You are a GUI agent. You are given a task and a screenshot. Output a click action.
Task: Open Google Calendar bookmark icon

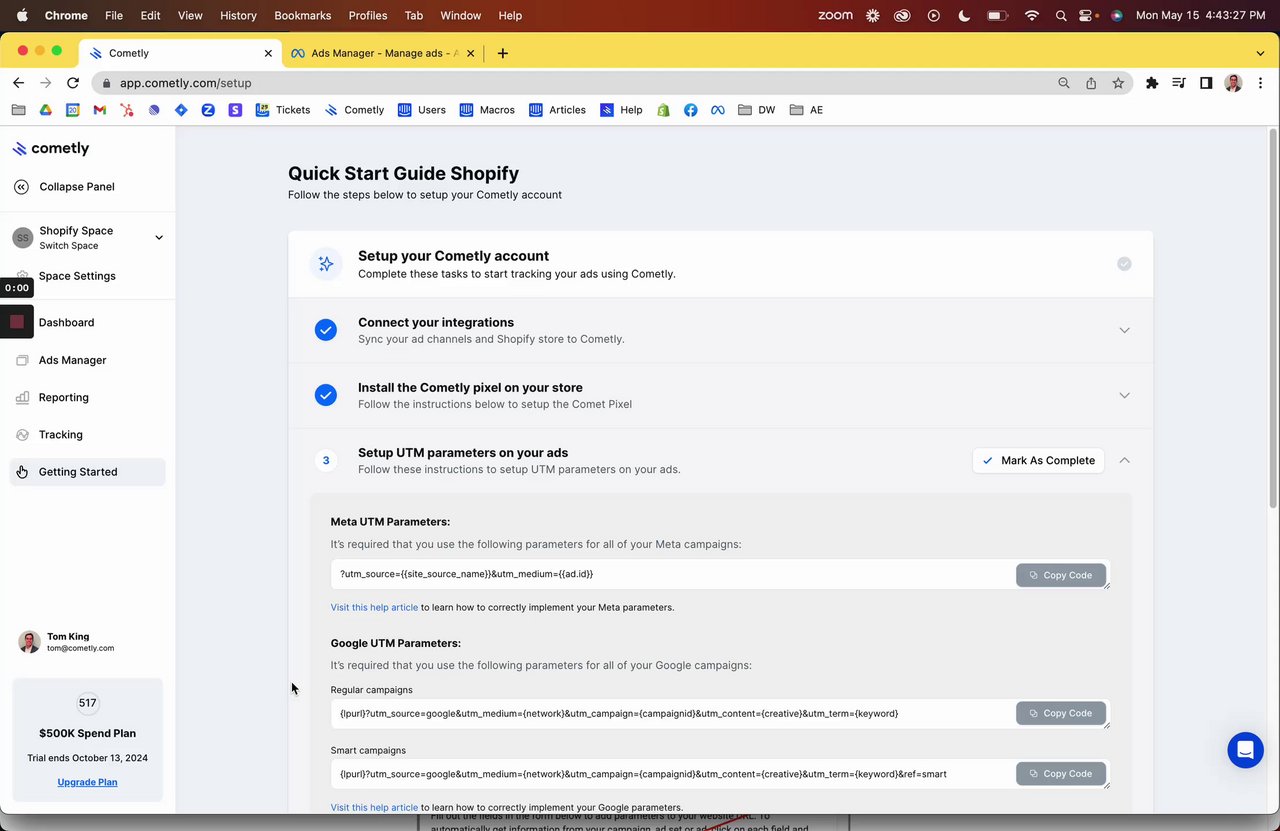72,110
